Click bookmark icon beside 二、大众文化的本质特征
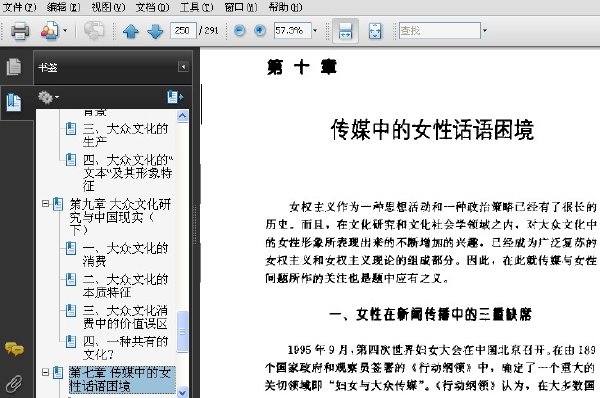Image resolution: width=600 pixels, height=398 pixels. tap(71, 279)
